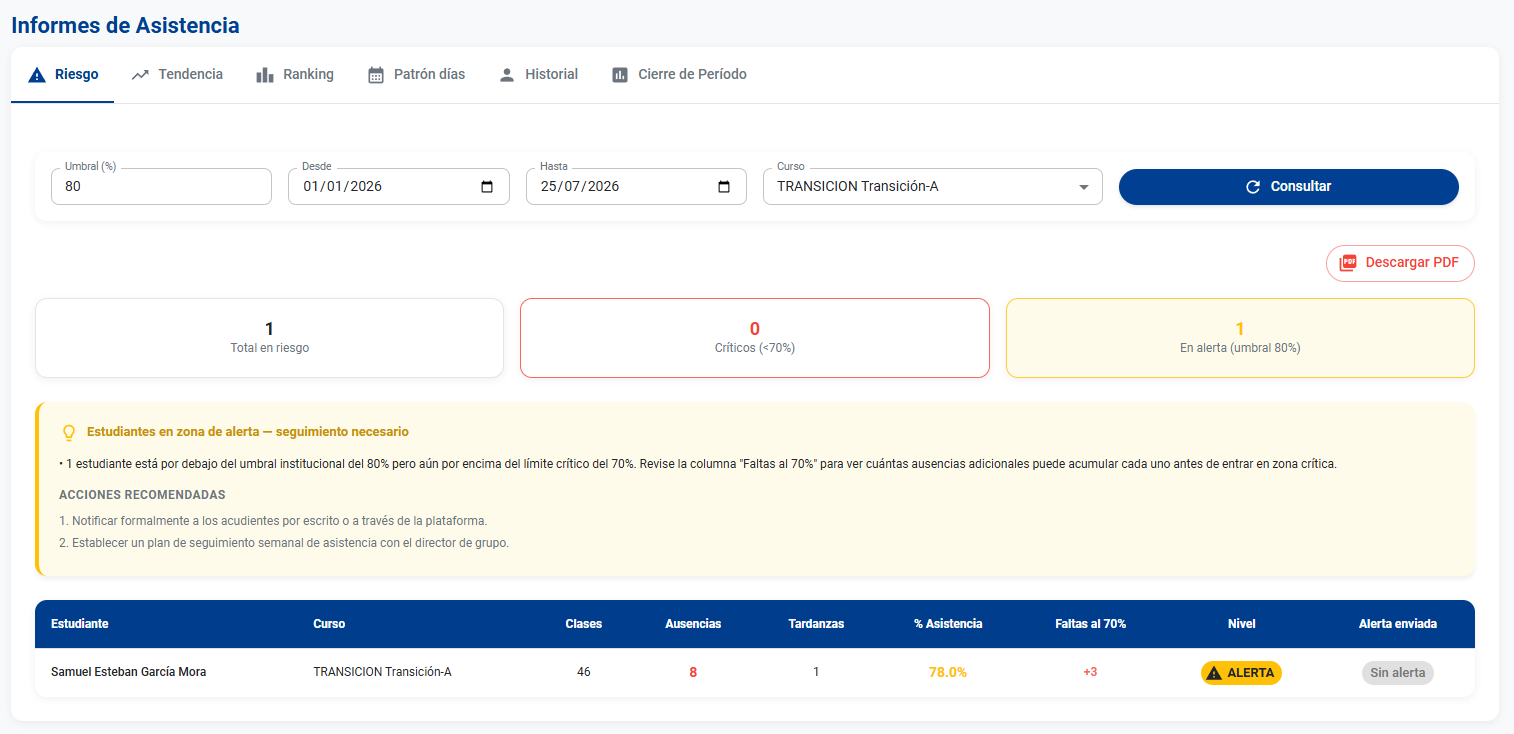Click the Nivel column header
This screenshot has height=734, width=1514.
[x=1241, y=624]
